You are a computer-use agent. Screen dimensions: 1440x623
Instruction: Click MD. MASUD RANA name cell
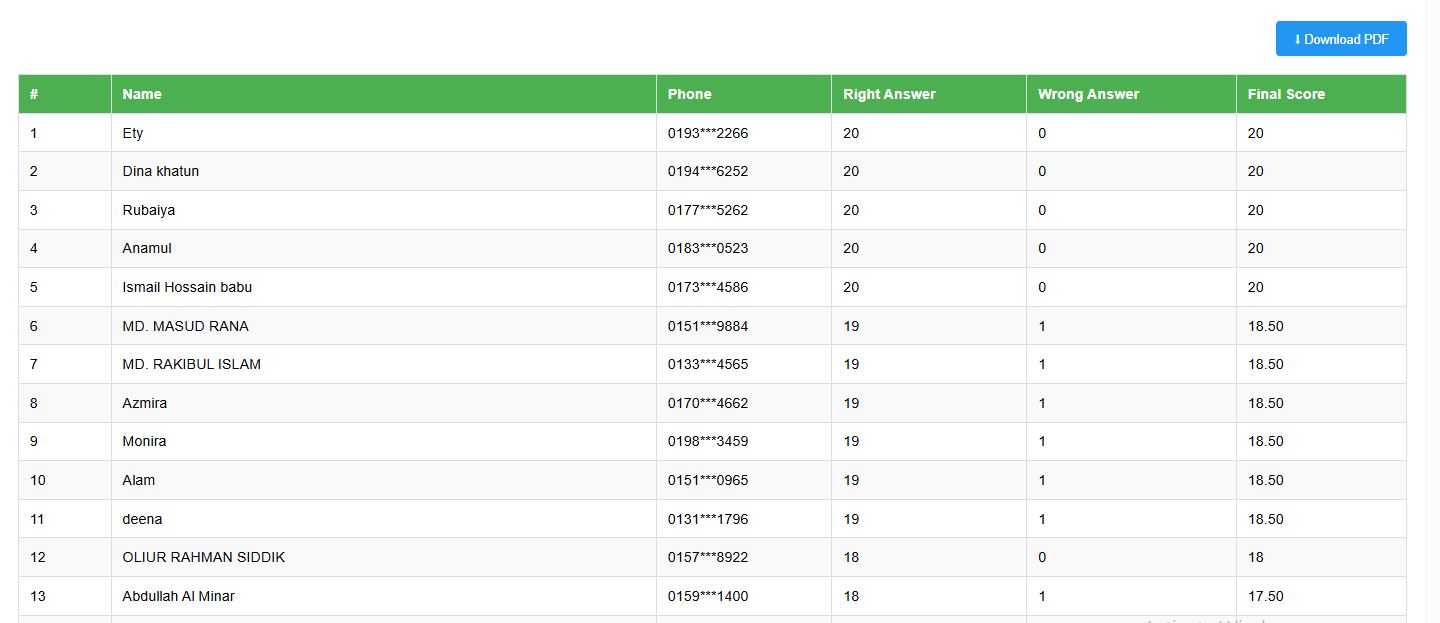186,326
